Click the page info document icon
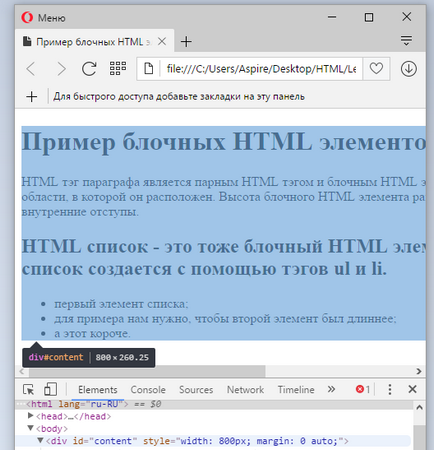Screen dimensions: 434x450 pyautogui.click(x=148, y=69)
